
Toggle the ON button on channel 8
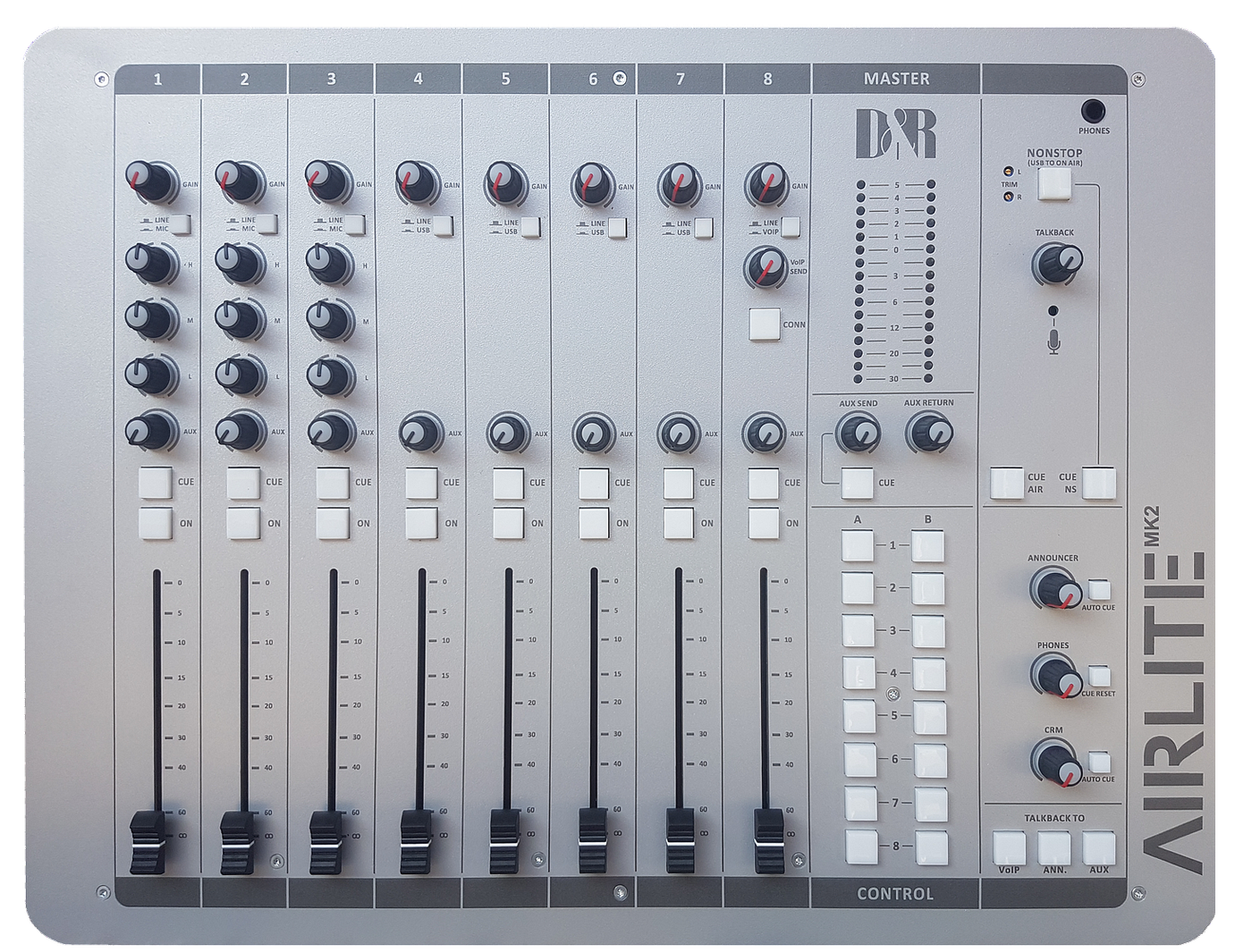pos(764,523)
